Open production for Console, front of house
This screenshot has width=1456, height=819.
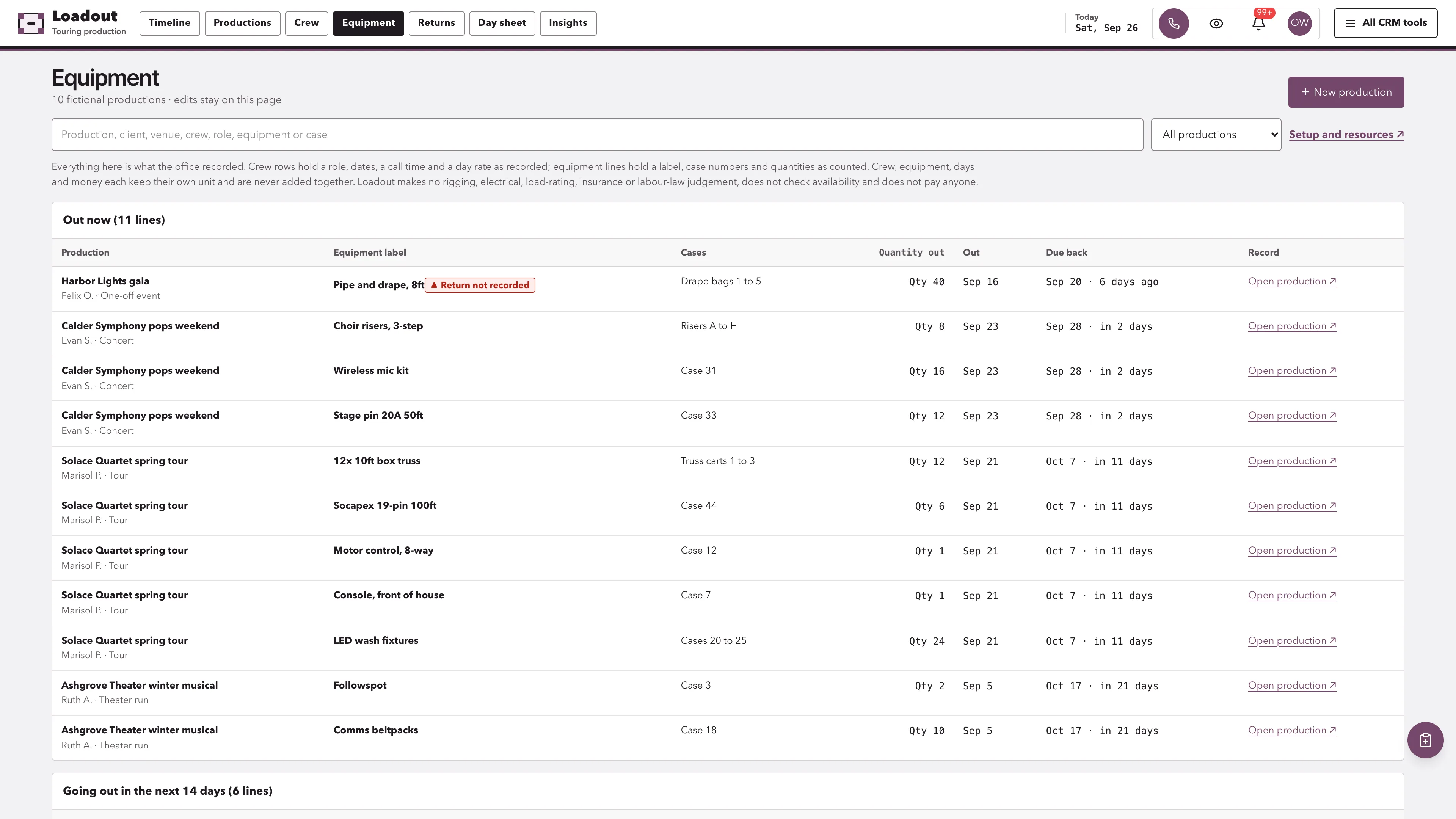(x=1291, y=595)
